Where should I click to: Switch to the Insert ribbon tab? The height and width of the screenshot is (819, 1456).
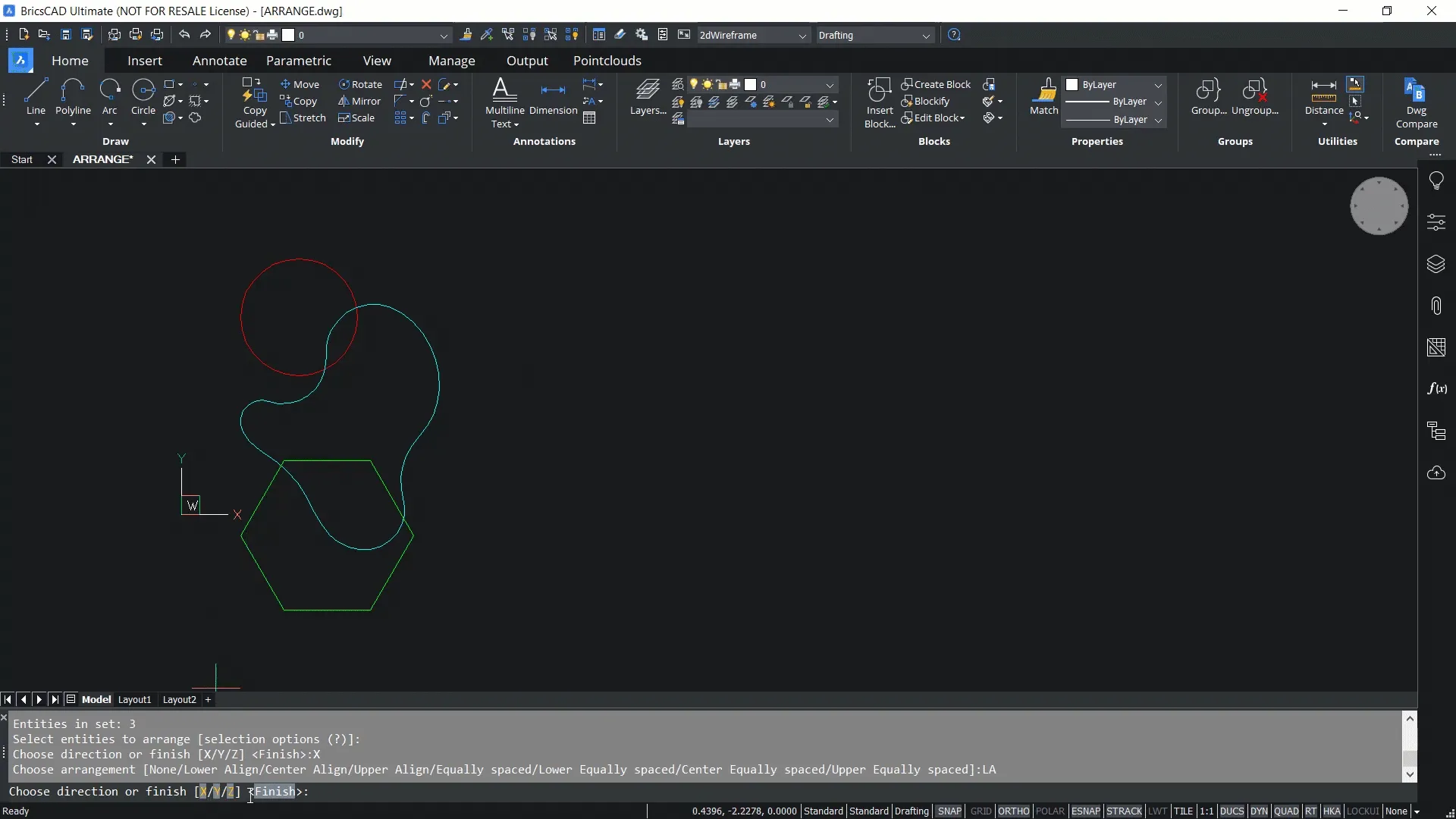click(144, 61)
